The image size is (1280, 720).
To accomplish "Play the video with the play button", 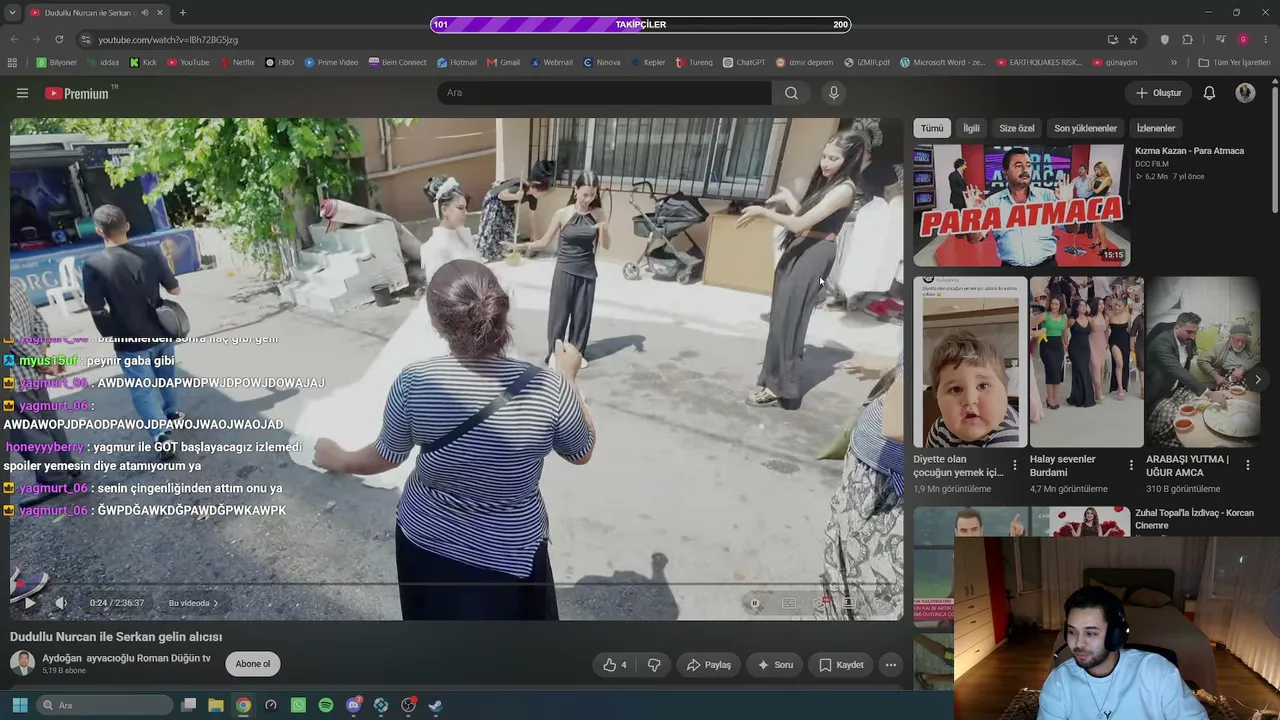I will 29,603.
